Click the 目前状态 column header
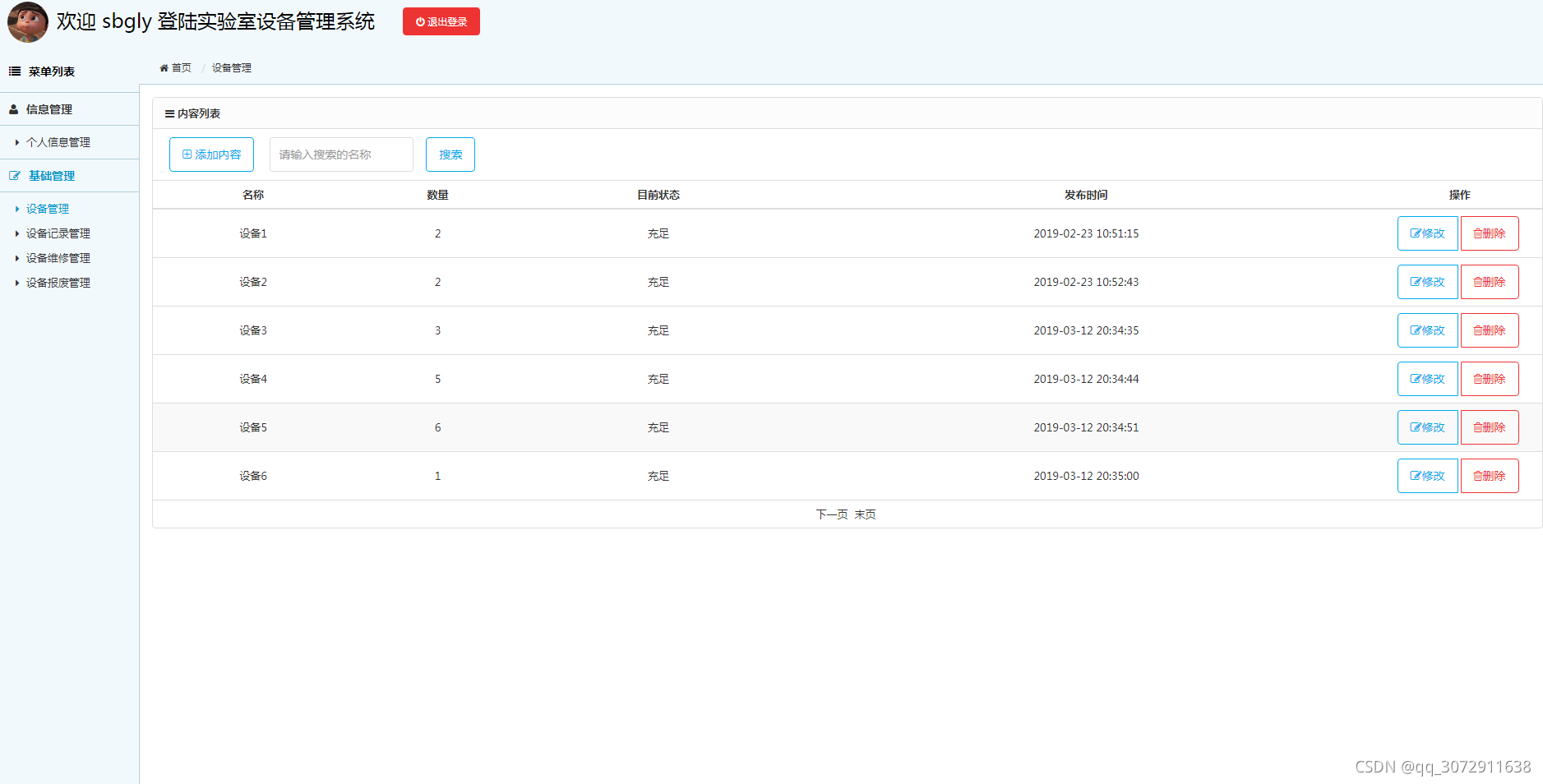The height and width of the screenshot is (784, 1543). click(x=658, y=195)
